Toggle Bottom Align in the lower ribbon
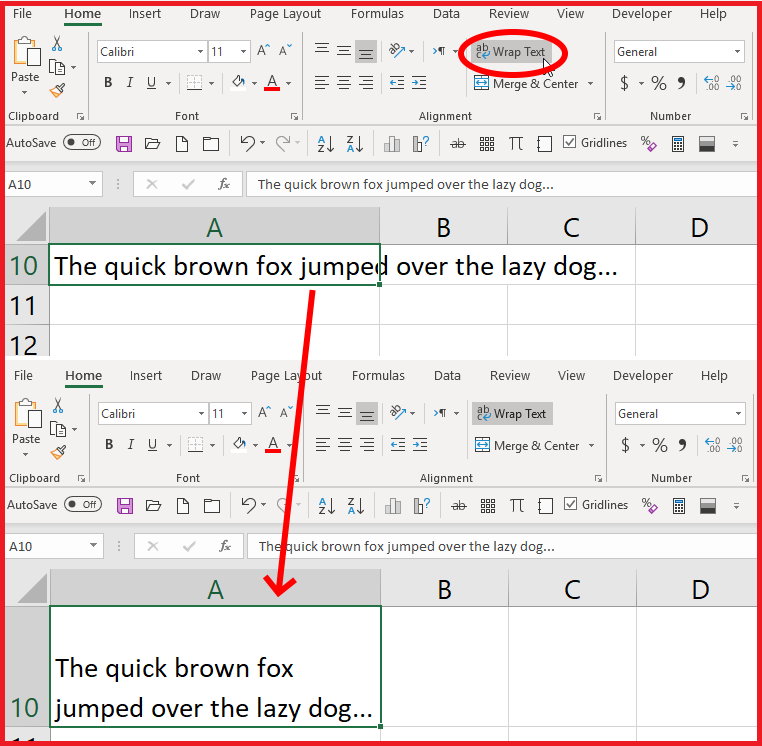 coord(367,413)
